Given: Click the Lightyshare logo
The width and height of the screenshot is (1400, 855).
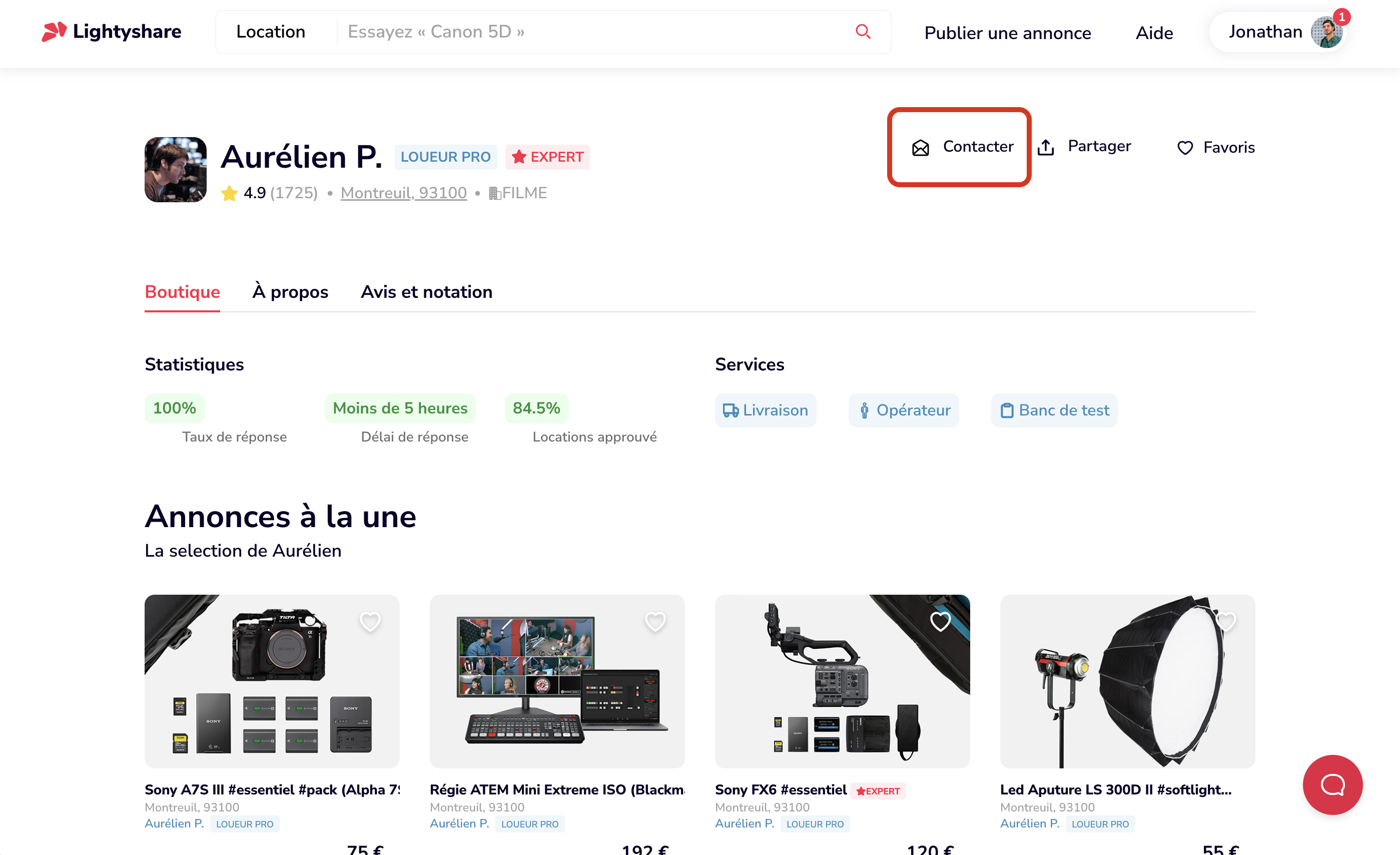Looking at the screenshot, I should (112, 32).
